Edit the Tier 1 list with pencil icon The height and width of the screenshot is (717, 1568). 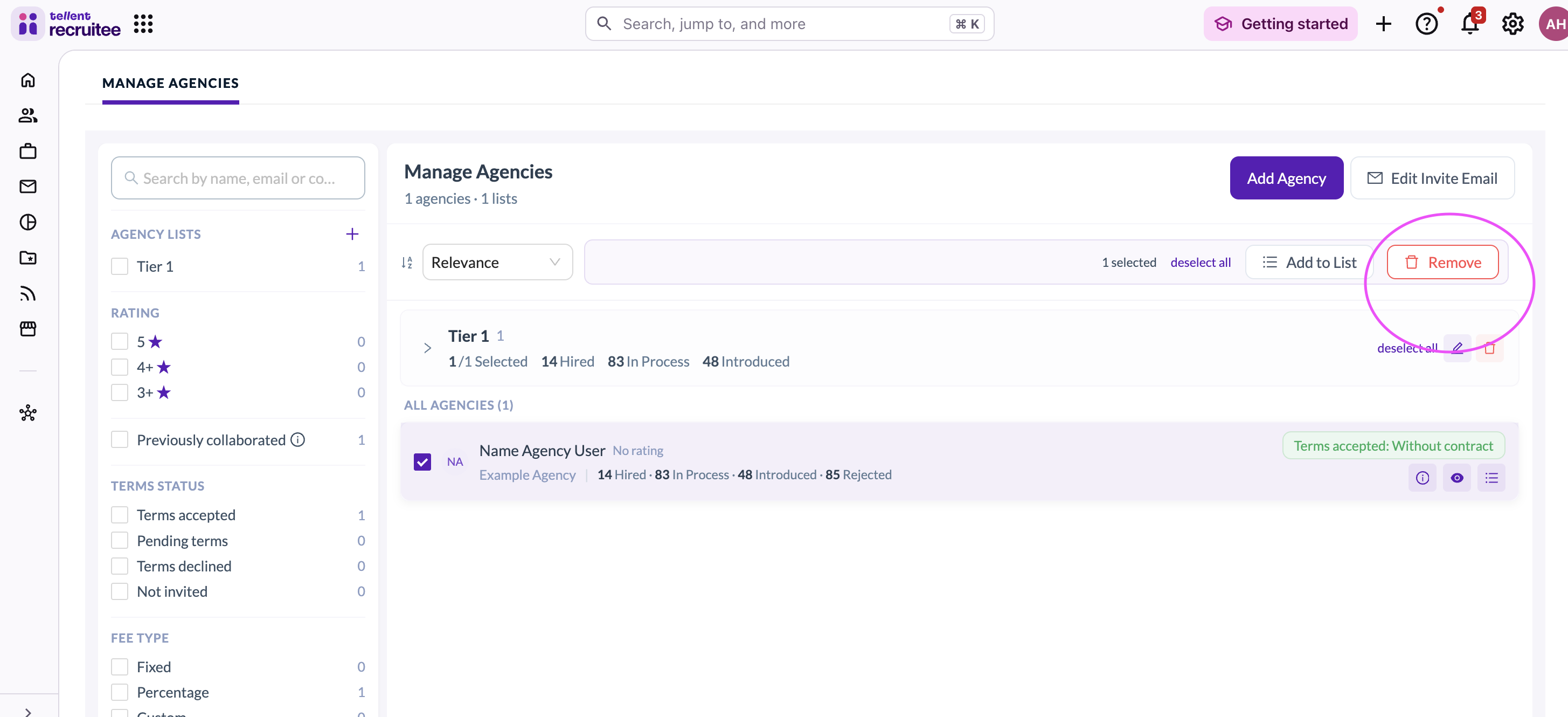click(1457, 348)
